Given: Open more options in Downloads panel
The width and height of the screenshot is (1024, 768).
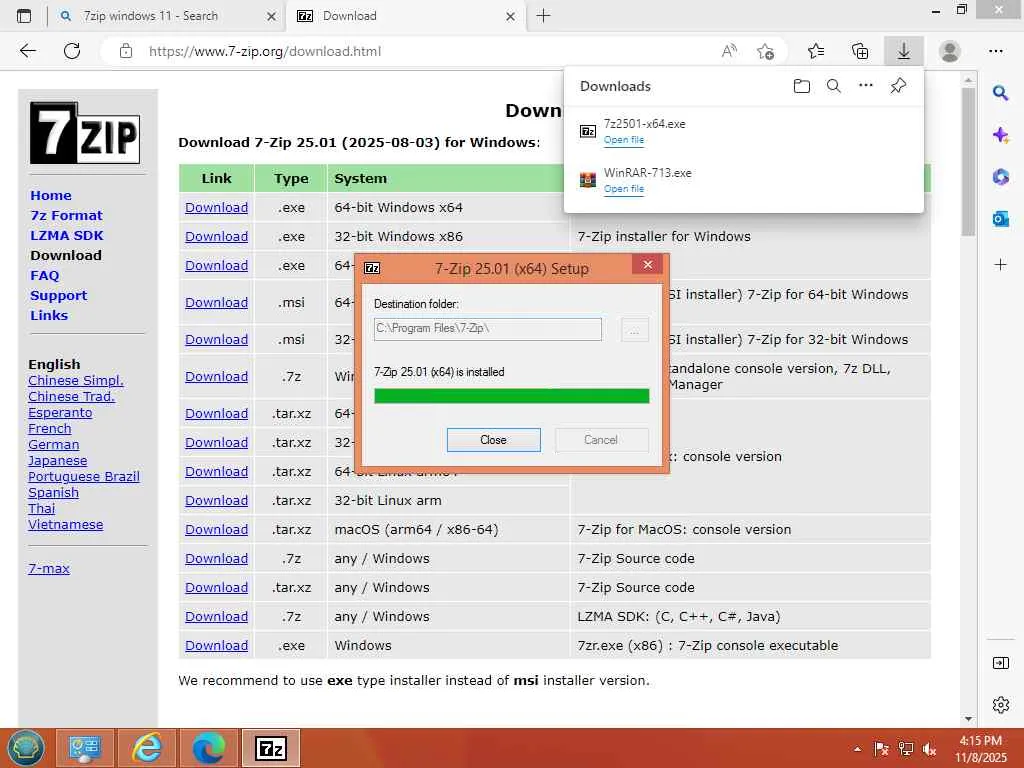Looking at the screenshot, I should point(866,86).
